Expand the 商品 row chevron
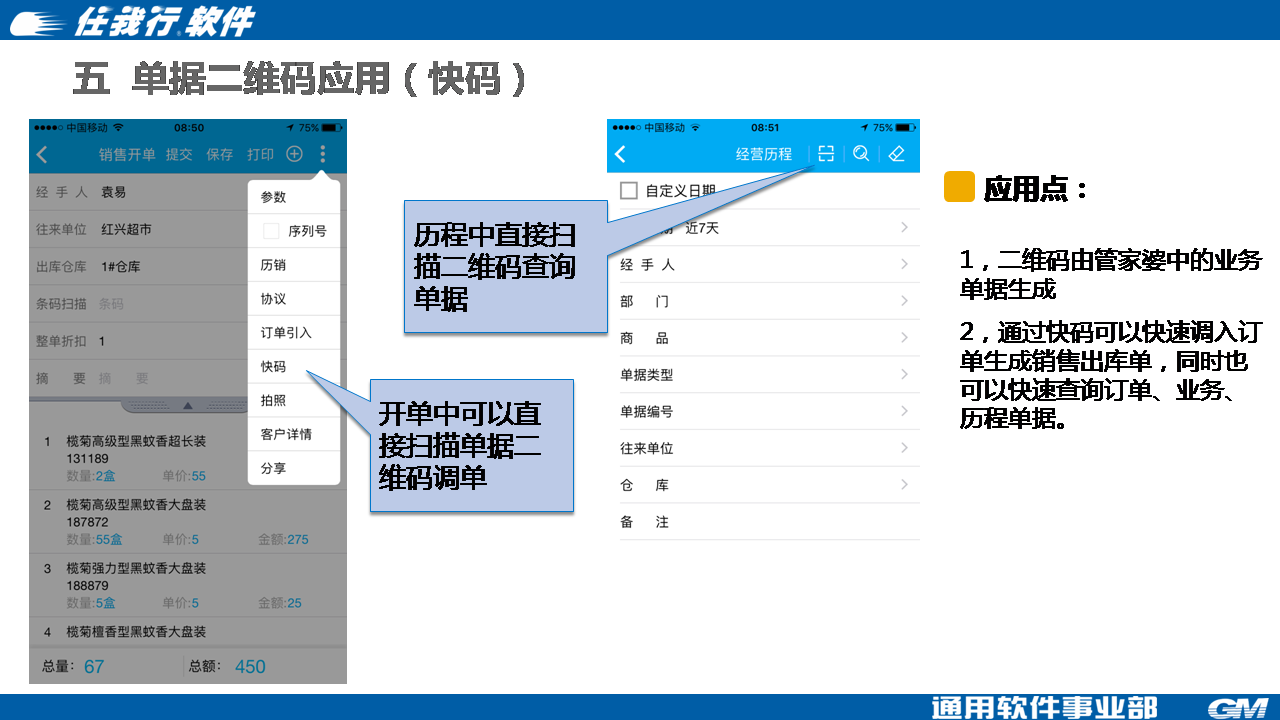 click(x=904, y=338)
